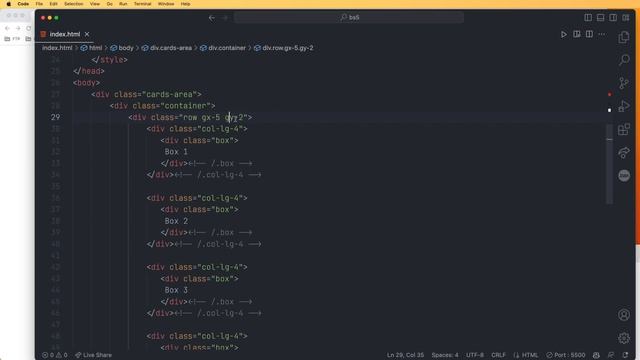The width and height of the screenshot is (640, 360).
Task: Run the file with the play button
Action: pyautogui.click(x=564, y=34)
